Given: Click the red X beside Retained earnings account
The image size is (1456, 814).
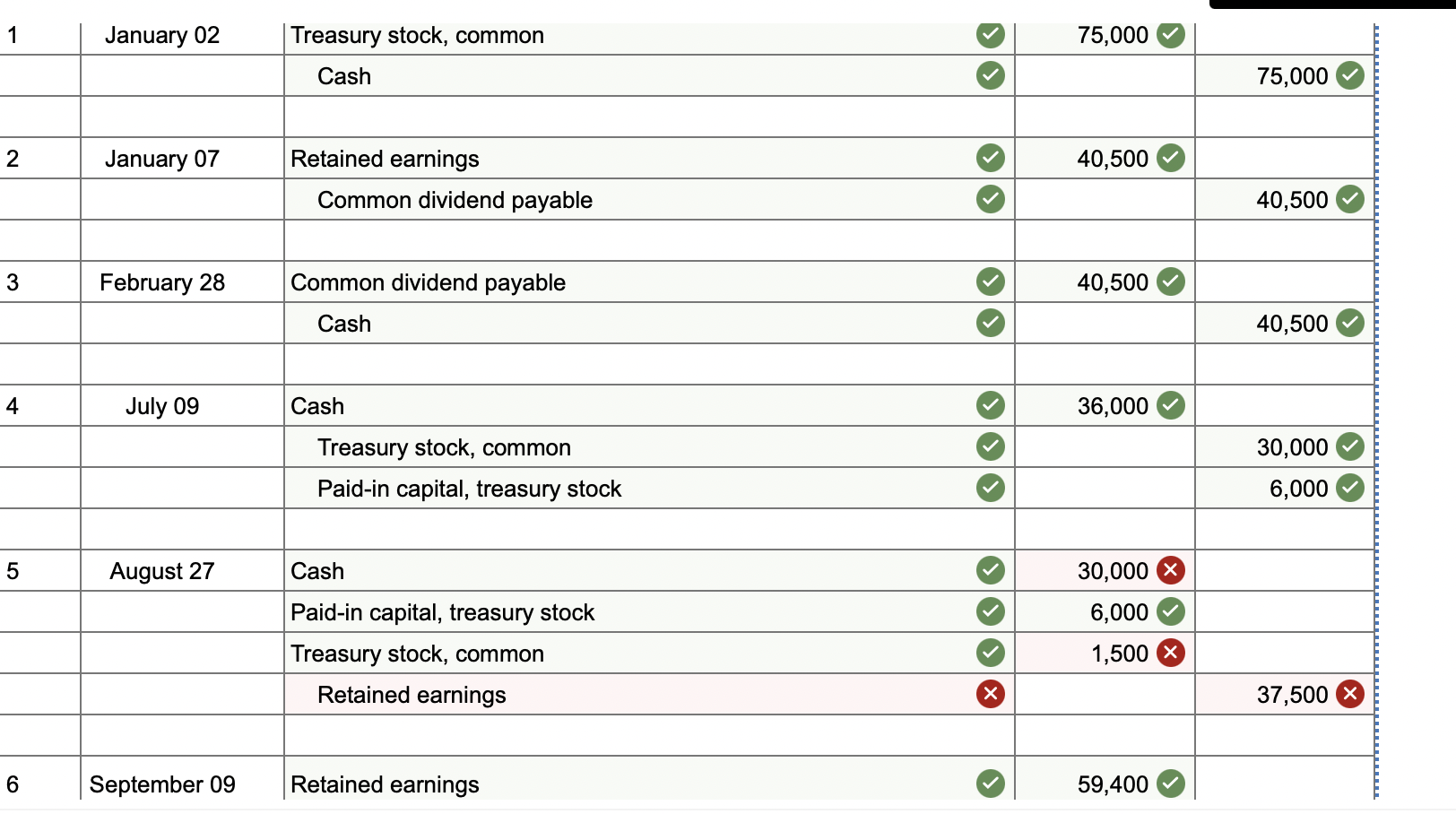Looking at the screenshot, I should tap(990, 694).
